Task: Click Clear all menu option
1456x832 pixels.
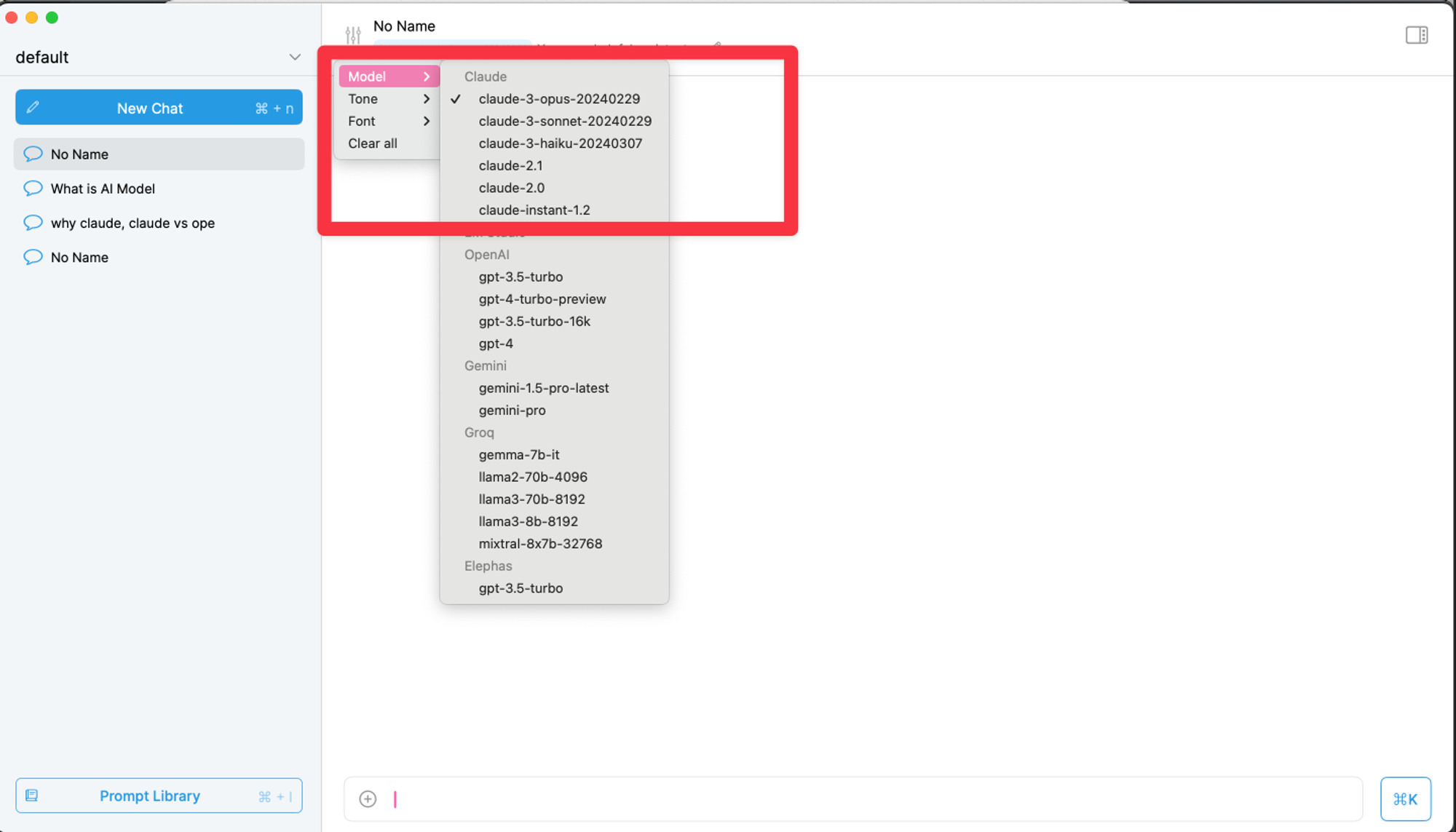Action: [x=372, y=142]
